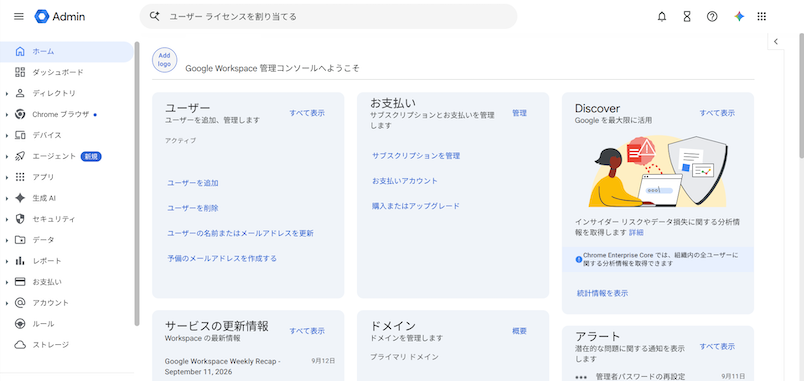Click the ストレージ cloud icon

[20, 345]
